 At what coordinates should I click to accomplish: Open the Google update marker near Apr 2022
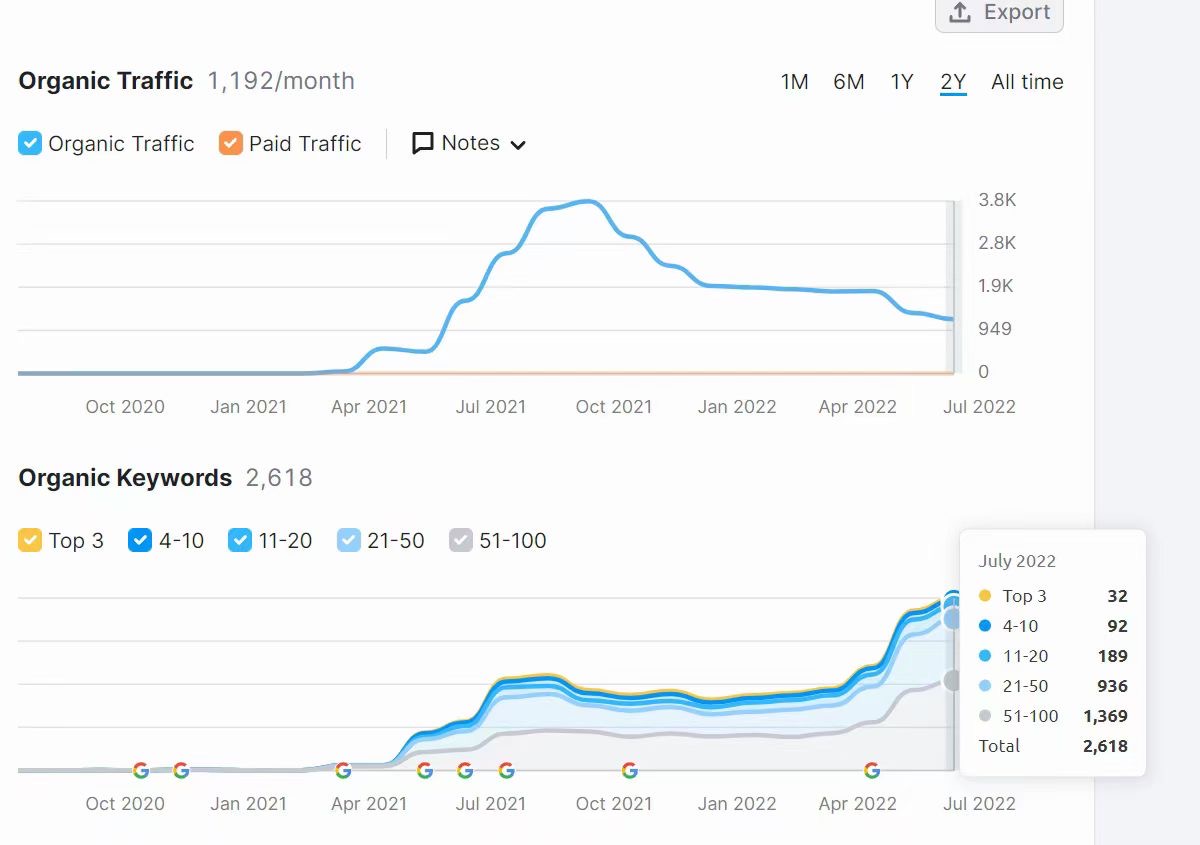(x=872, y=770)
